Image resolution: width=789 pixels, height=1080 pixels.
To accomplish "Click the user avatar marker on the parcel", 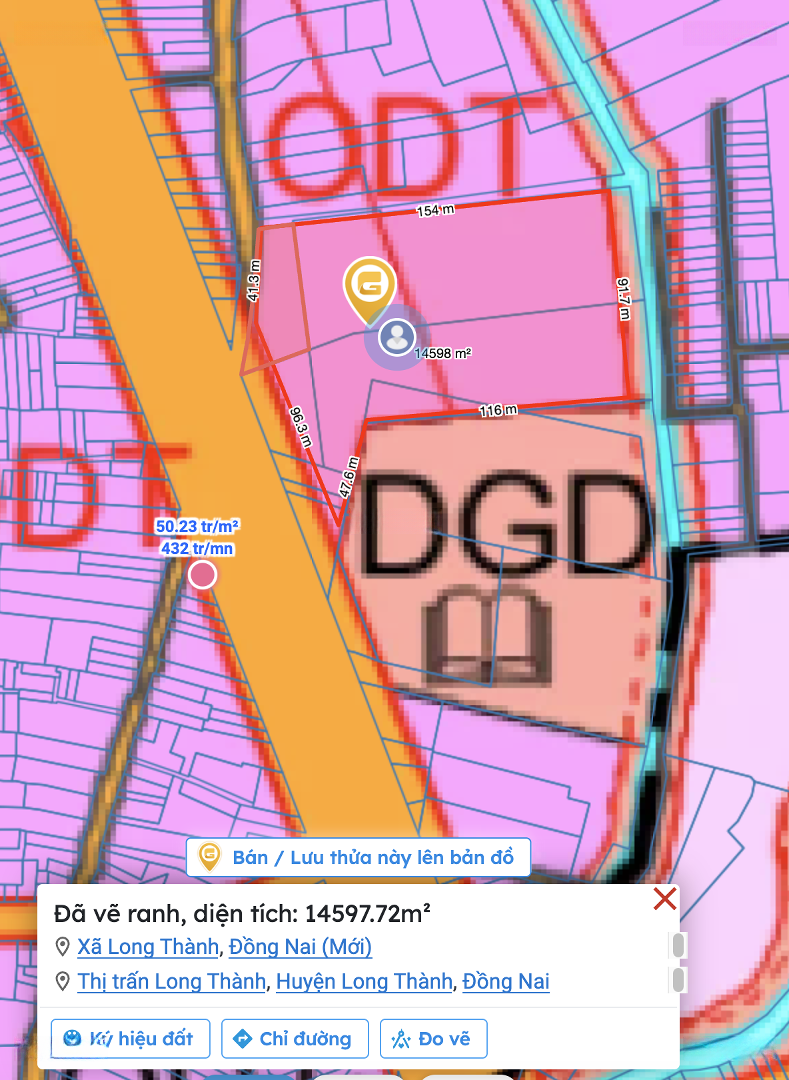I will [397, 337].
